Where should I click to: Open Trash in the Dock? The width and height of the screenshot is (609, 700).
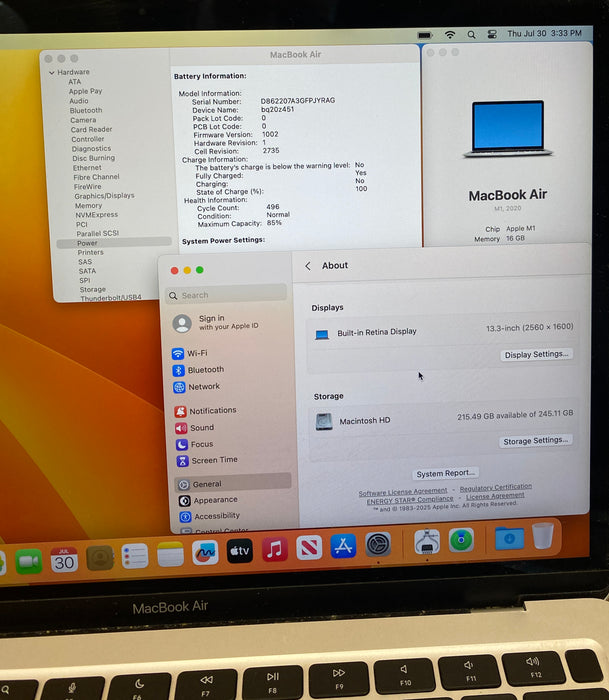pos(543,536)
